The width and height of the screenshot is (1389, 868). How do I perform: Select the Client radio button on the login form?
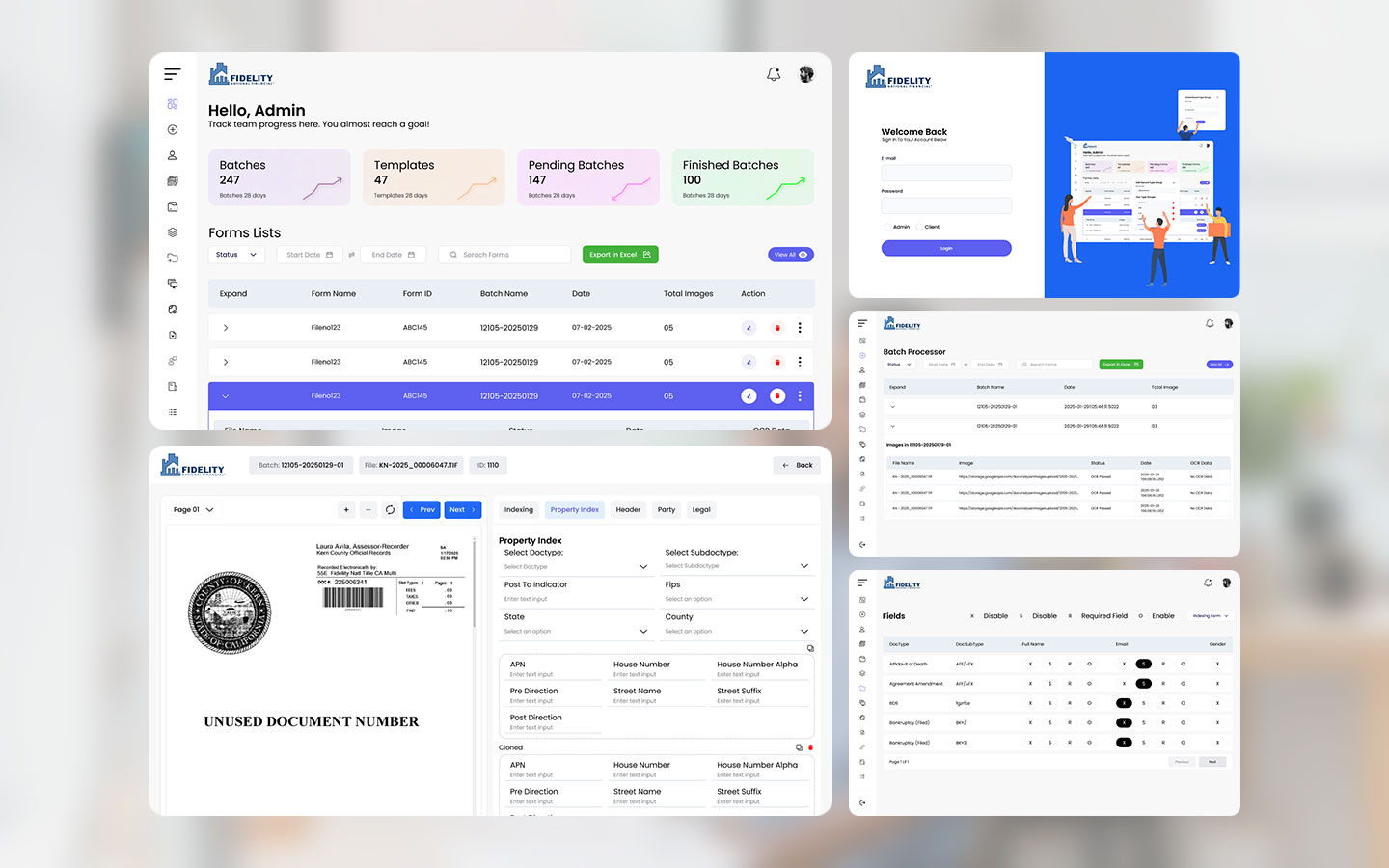(x=919, y=227)
